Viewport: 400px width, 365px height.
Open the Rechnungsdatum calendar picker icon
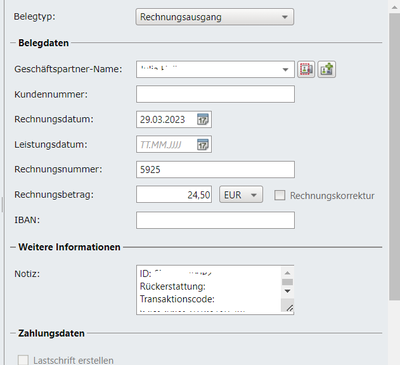pyautogui.click(x=203, y=119)
